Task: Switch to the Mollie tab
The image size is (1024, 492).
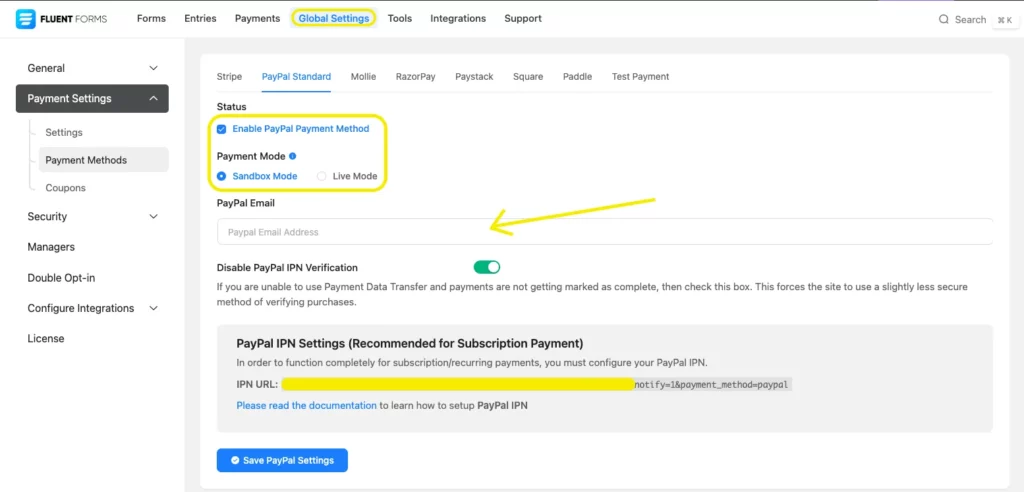Action: click(x=363, y=76)
